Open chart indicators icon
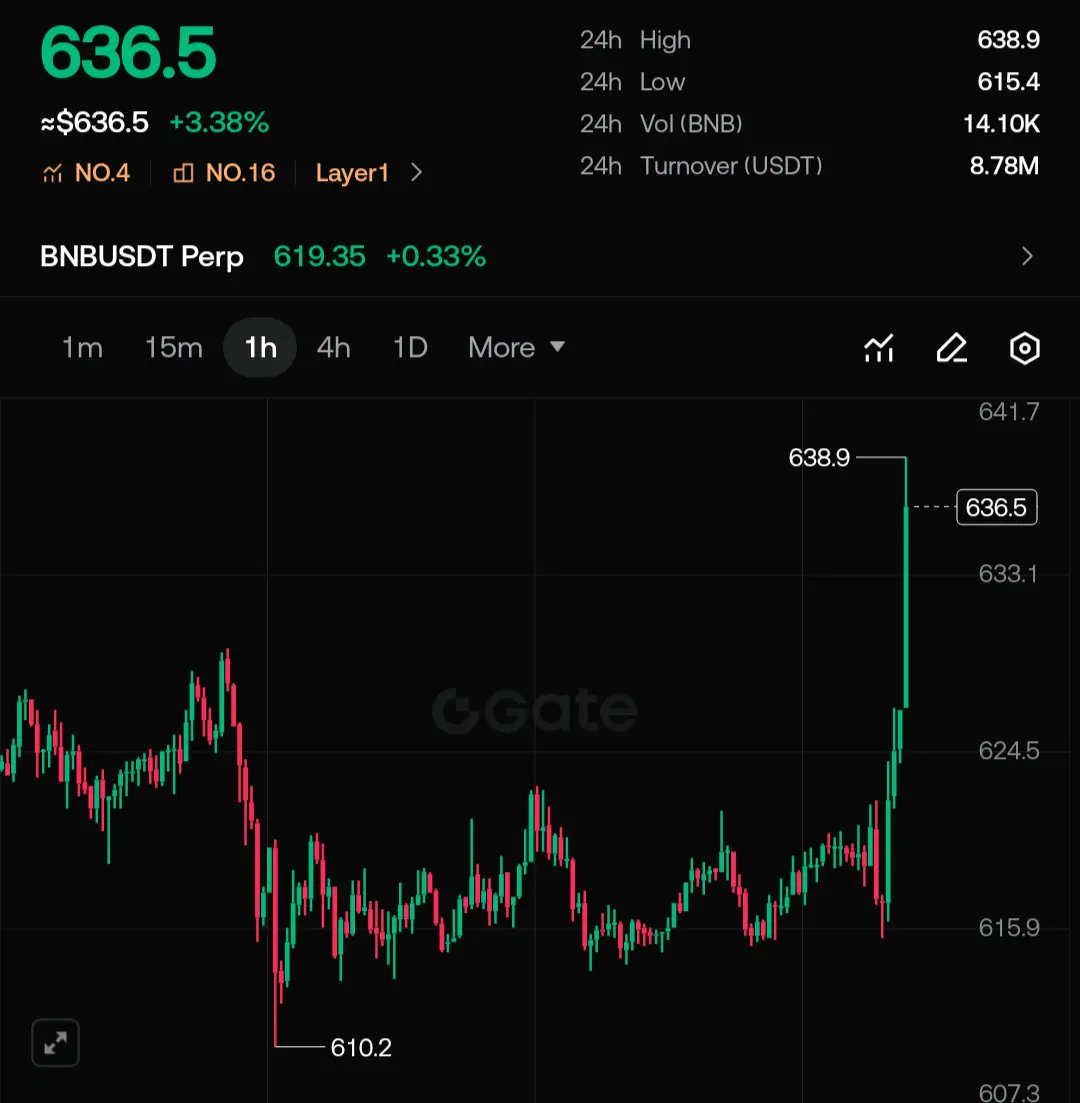 click(879, 348)
